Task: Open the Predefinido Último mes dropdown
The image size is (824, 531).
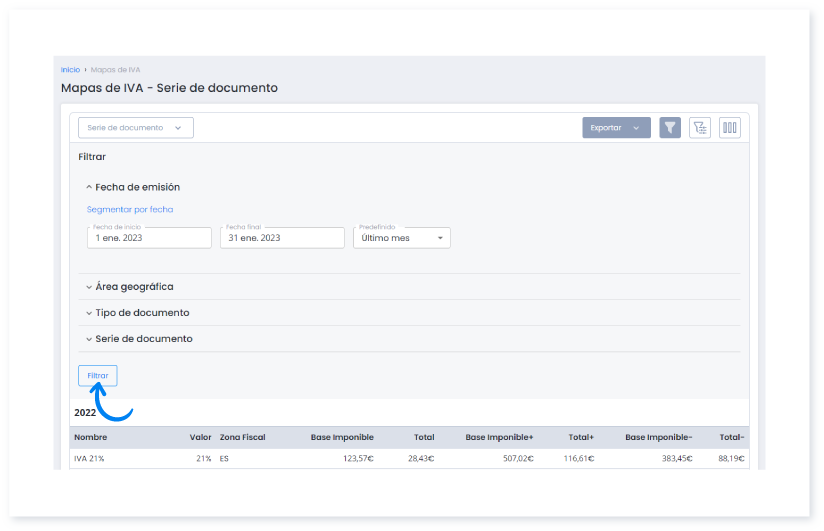Action: (401, 238)
